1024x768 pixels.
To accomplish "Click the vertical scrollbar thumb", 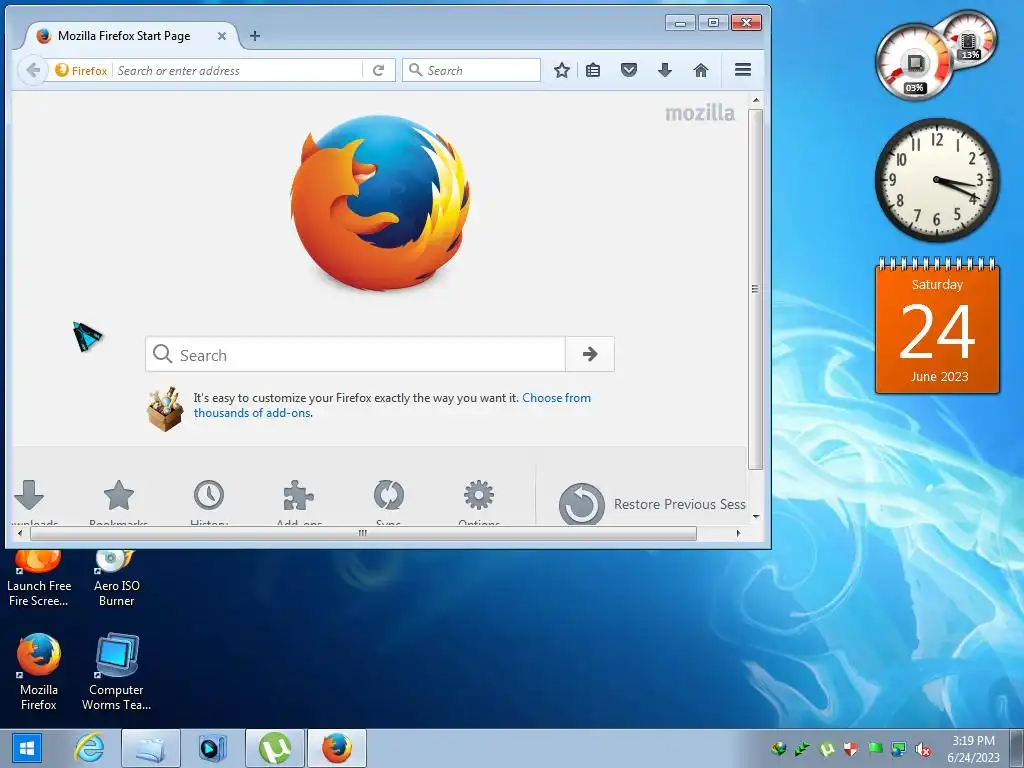I will [x=756, y=289].
